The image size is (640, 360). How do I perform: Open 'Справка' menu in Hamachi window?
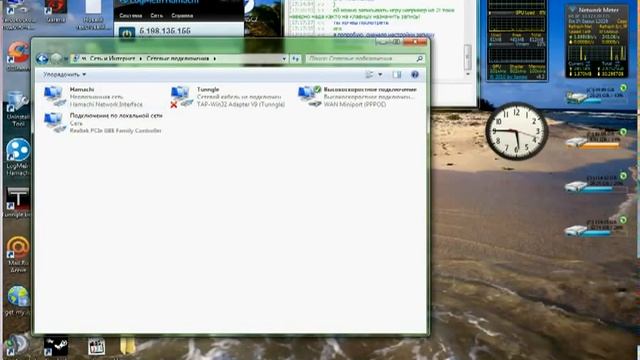(182, 16)
